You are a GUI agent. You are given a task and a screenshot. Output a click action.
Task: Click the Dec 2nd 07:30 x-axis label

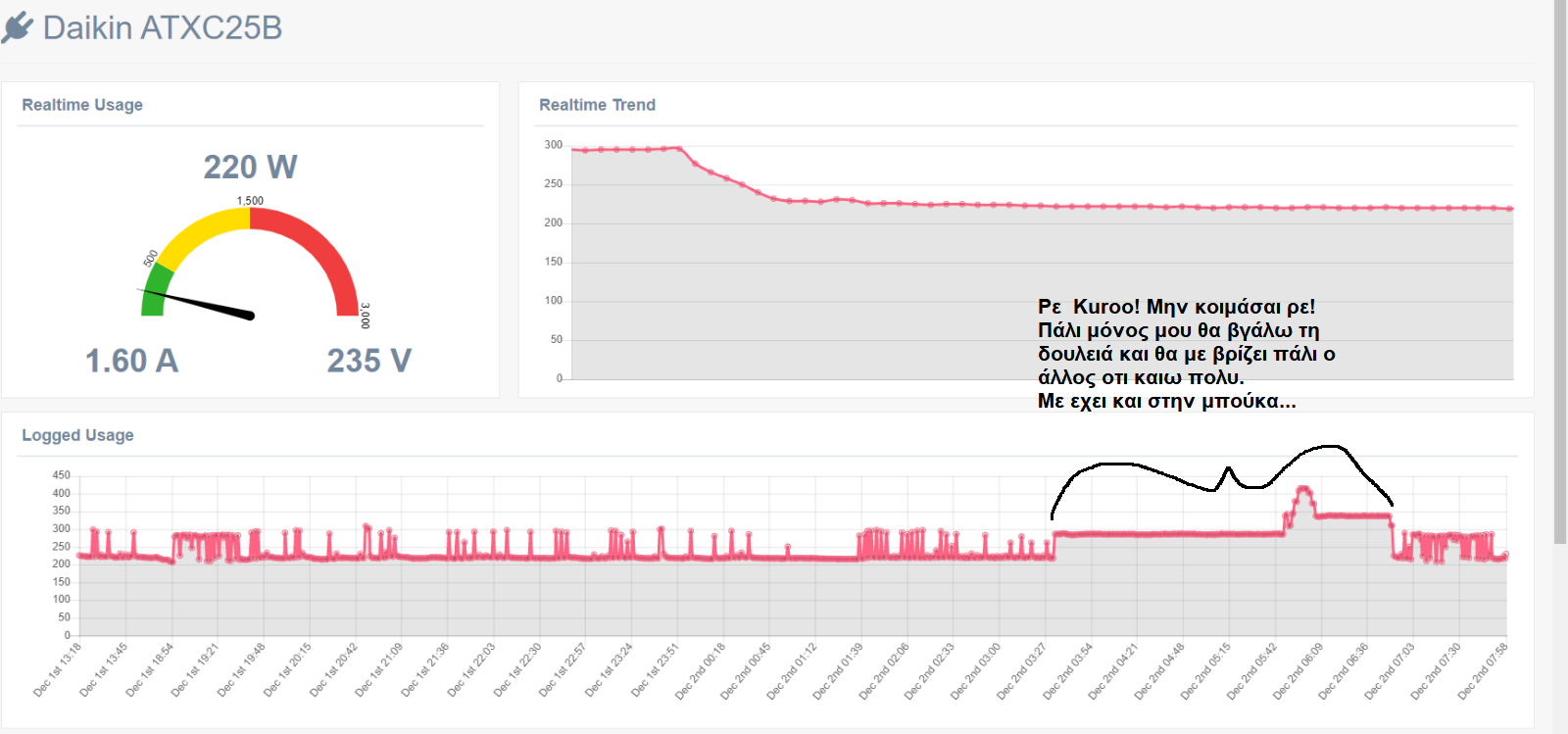pos(1437,670)
